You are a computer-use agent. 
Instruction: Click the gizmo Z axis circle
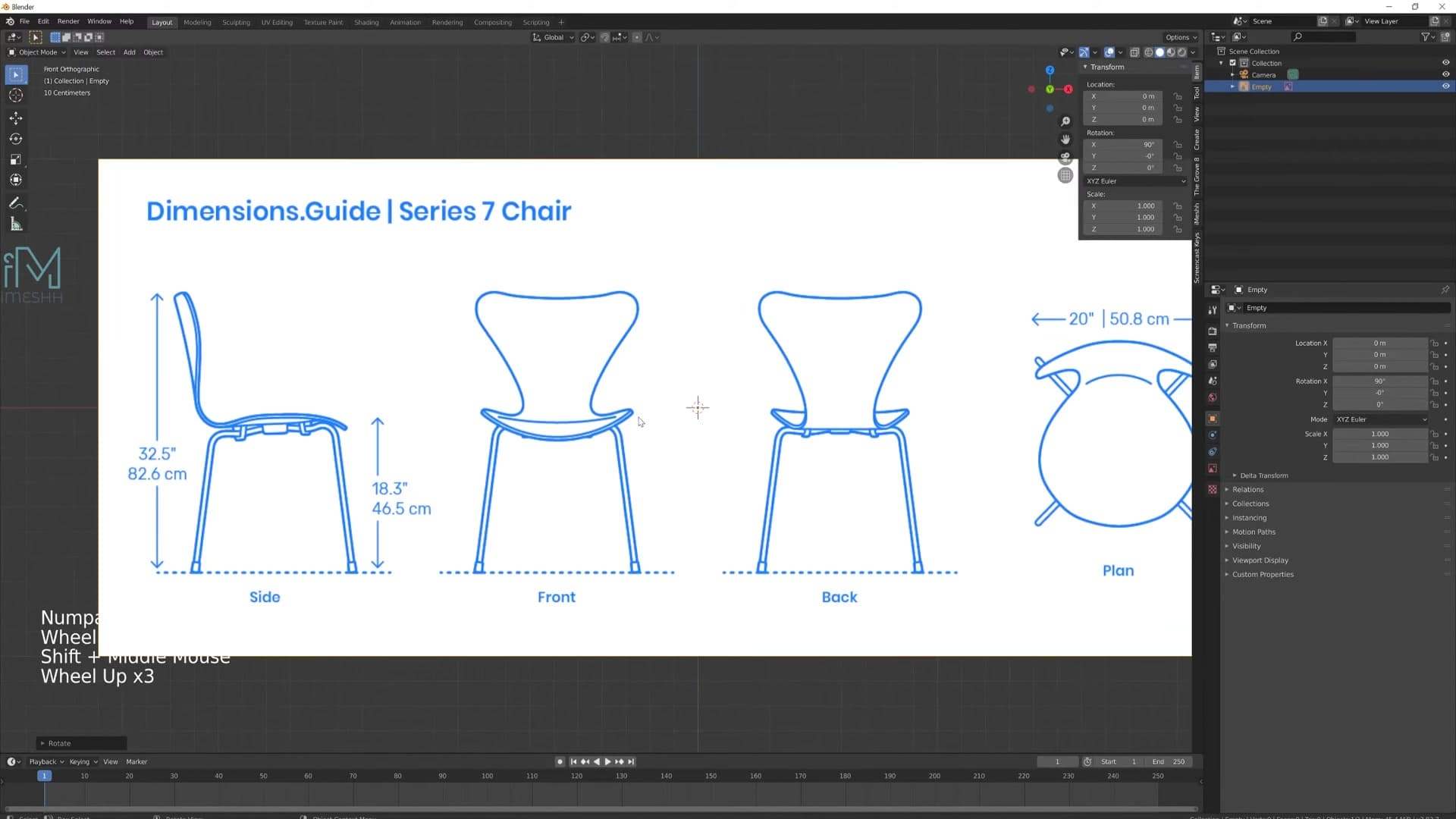tap(1050, 71)
